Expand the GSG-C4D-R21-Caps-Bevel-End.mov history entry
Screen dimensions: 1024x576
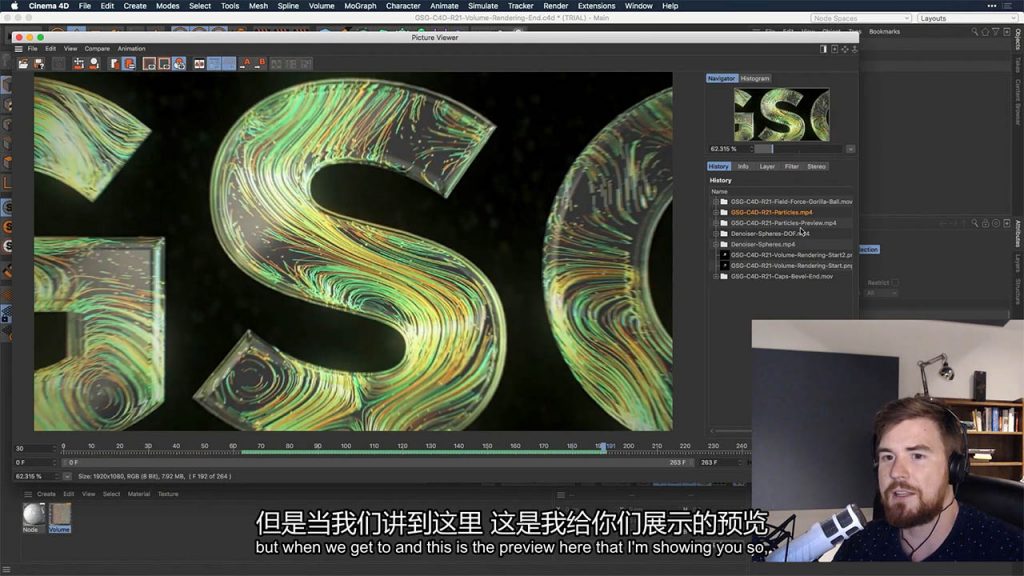[x=716, y=276]
